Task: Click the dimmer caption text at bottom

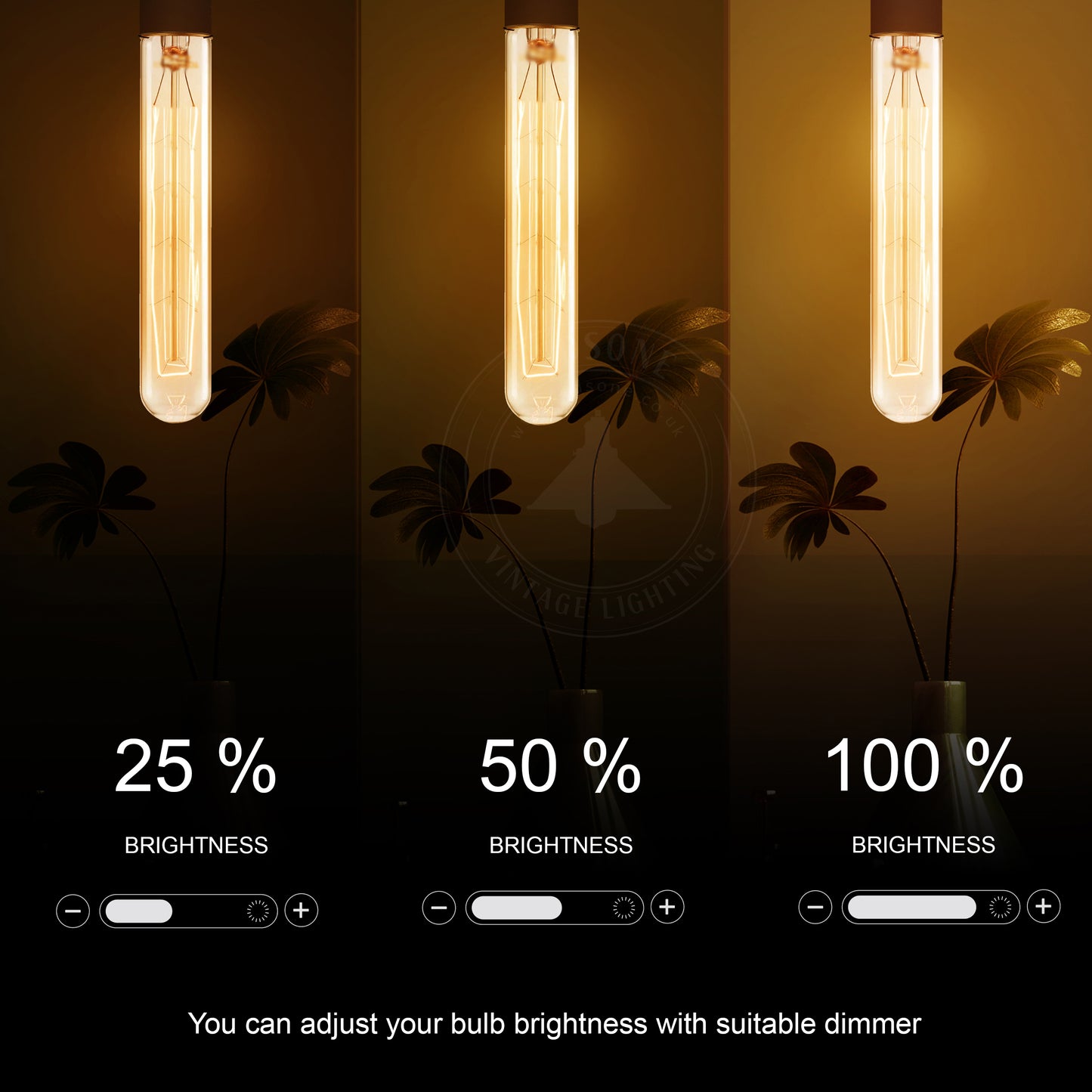Action: tap(554, 1024)
